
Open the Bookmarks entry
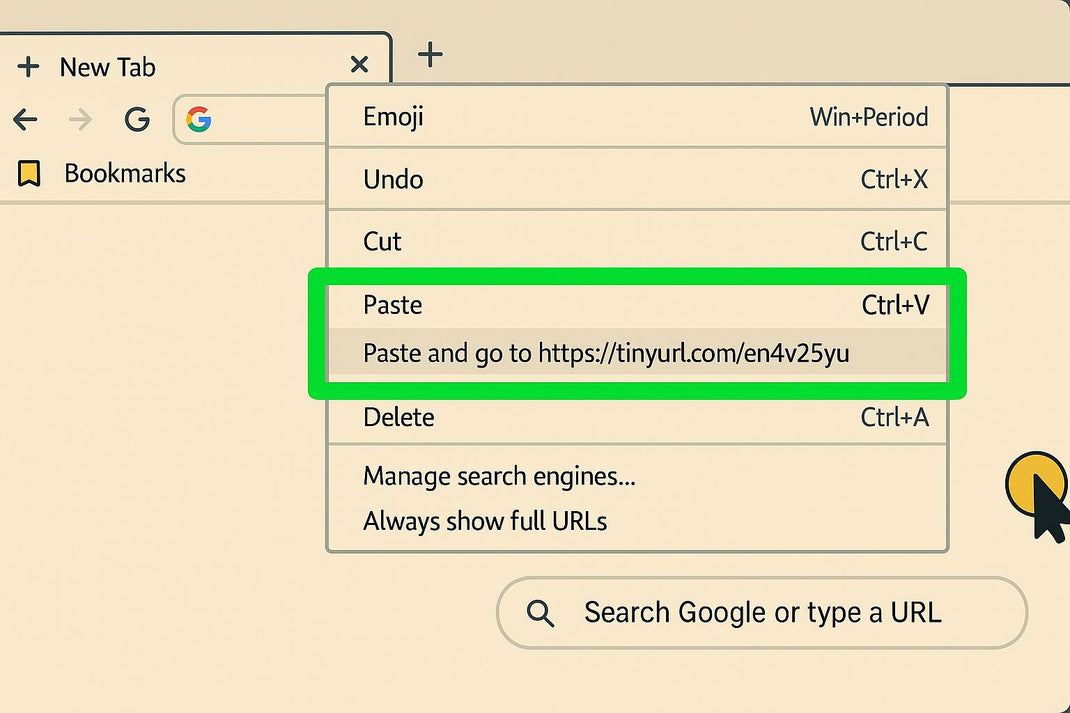point(124,173)
